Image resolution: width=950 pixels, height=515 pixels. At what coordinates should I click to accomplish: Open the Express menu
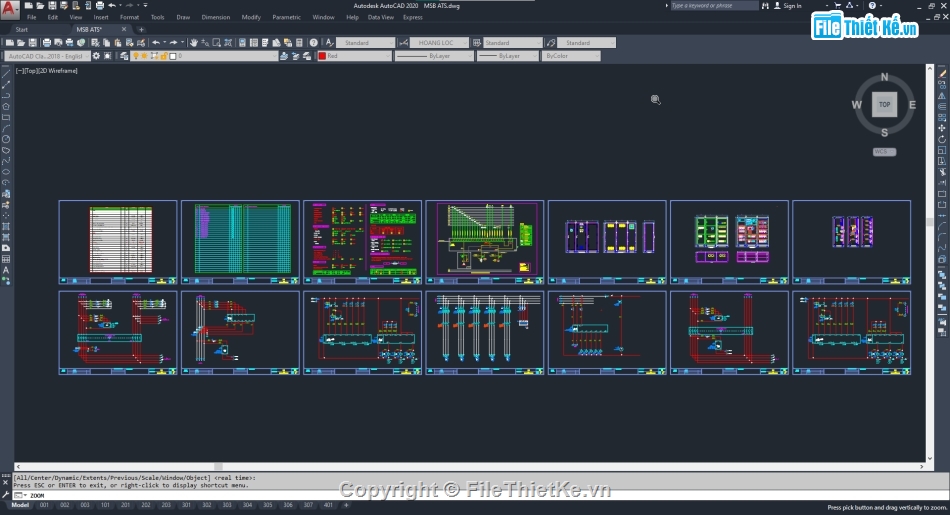[x=413, y=18]
